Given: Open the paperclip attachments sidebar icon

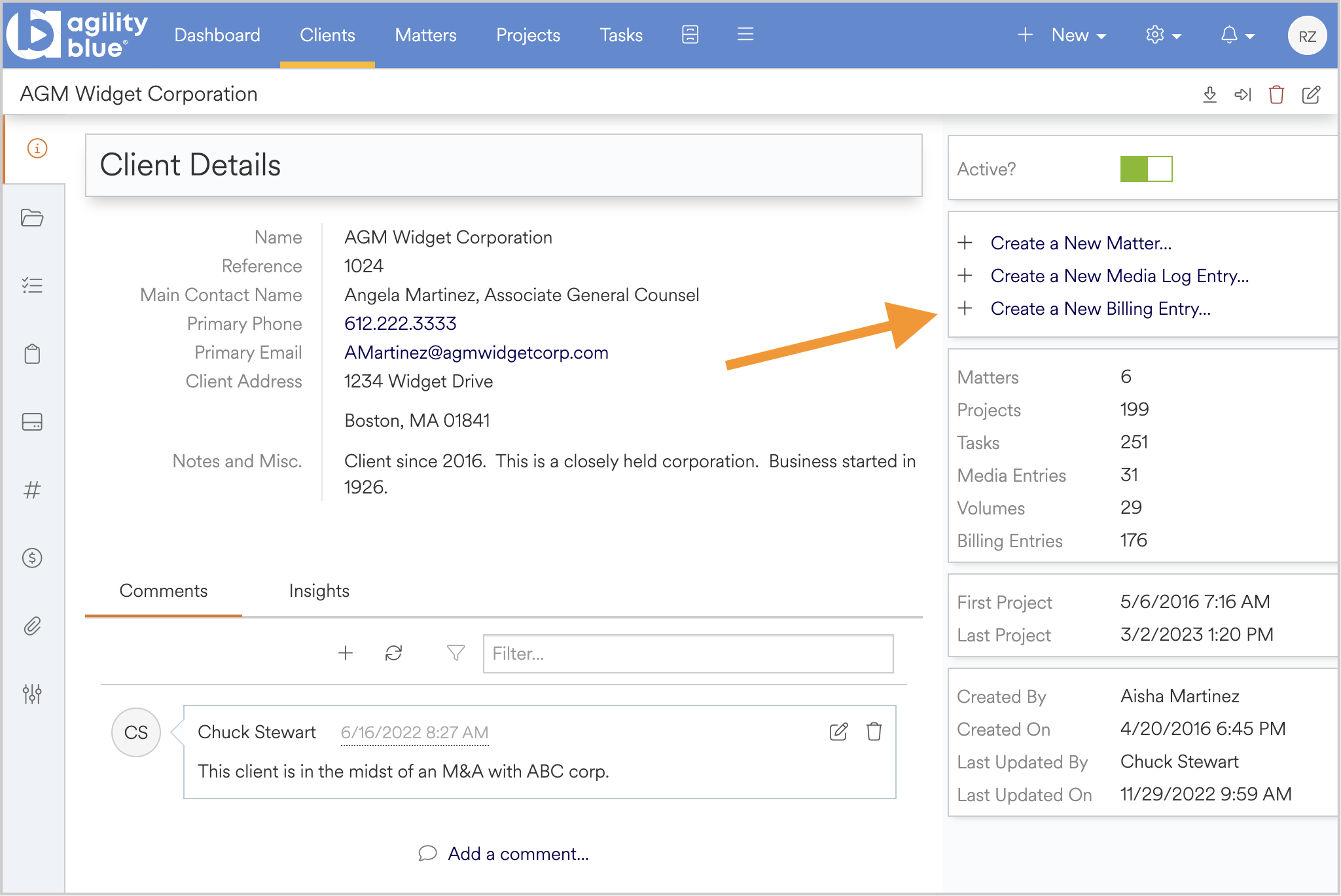Looking at the screenshot, I should point(32,626).
